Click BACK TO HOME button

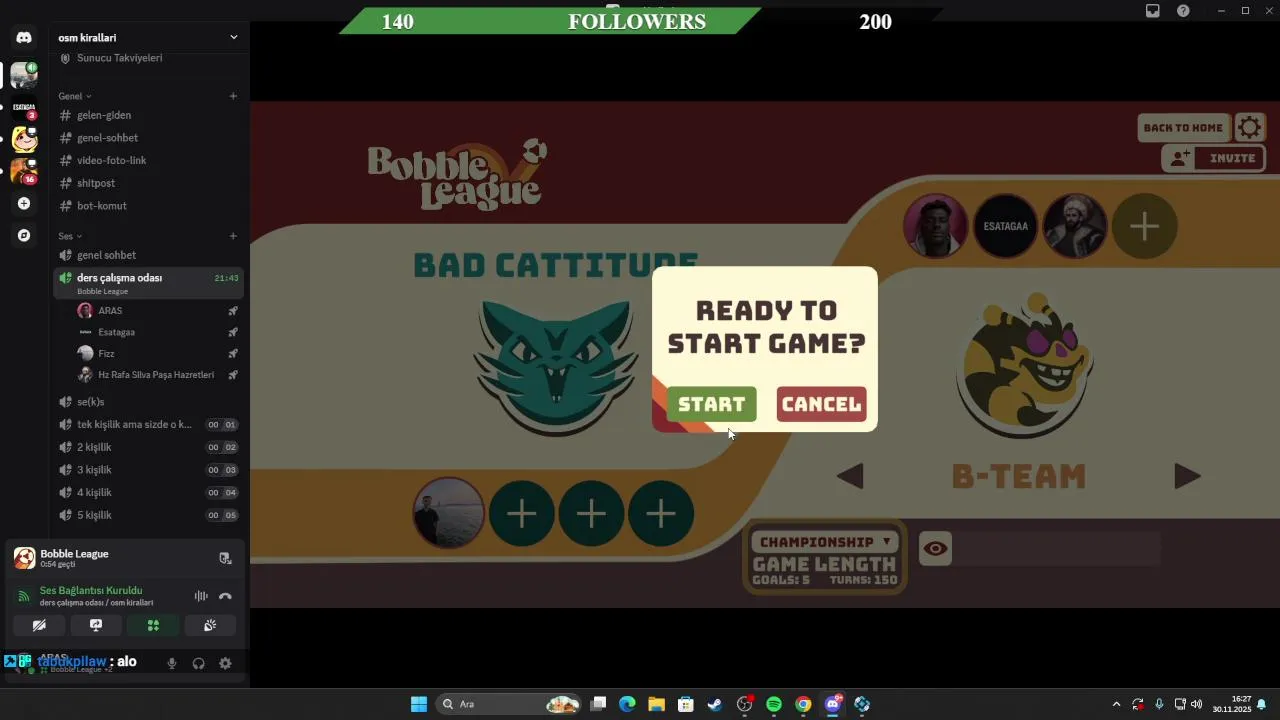click(1183, 128)
